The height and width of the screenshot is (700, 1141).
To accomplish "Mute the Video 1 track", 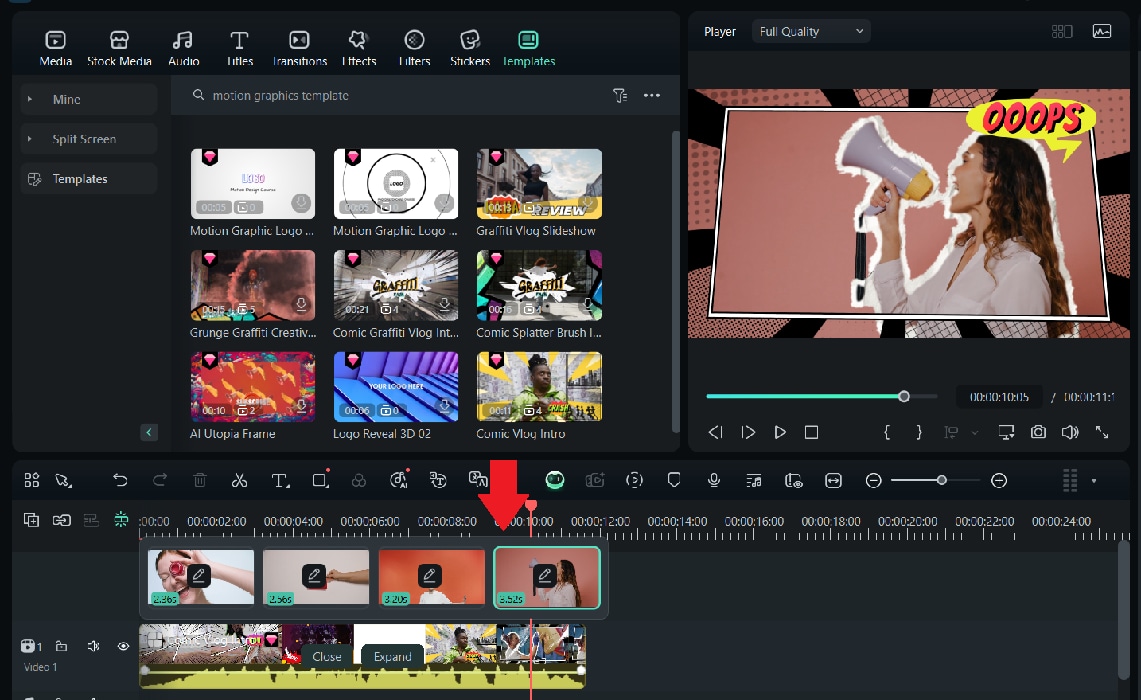I will 93,646.
